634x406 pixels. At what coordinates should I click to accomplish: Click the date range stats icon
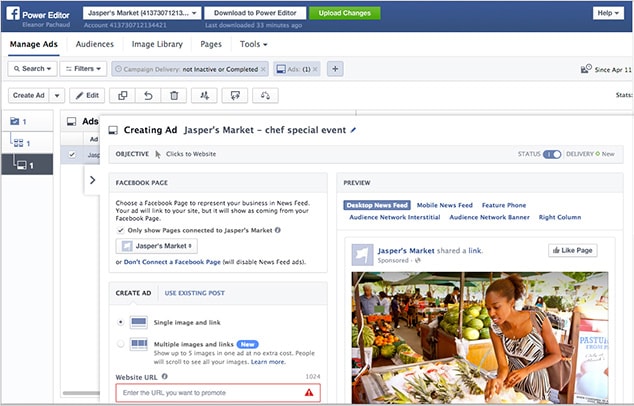pos(586,69)
